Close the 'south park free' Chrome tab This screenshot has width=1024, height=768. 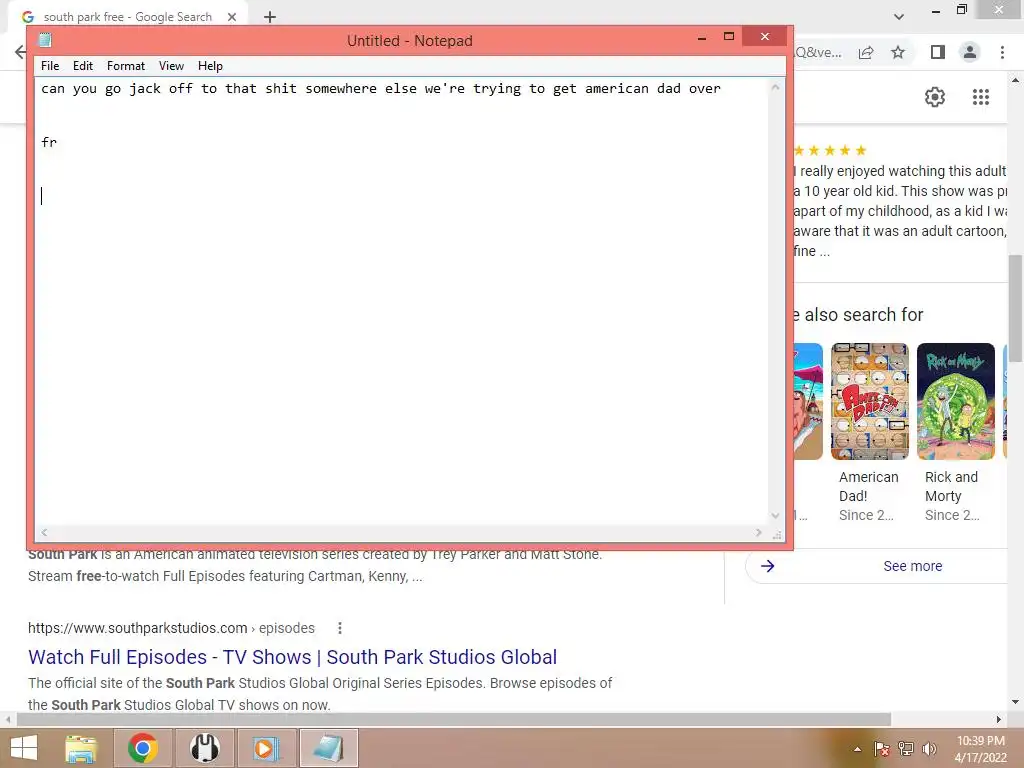pos(232,17)
